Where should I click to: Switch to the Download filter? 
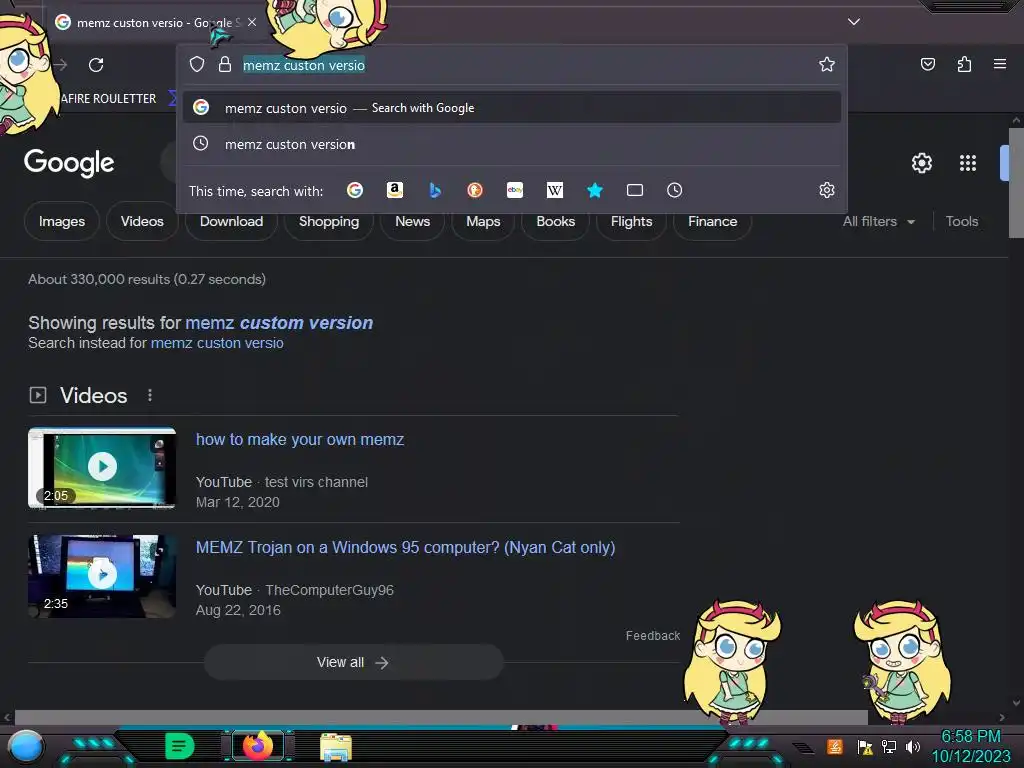pyautogui.click(x=231, y=221)
